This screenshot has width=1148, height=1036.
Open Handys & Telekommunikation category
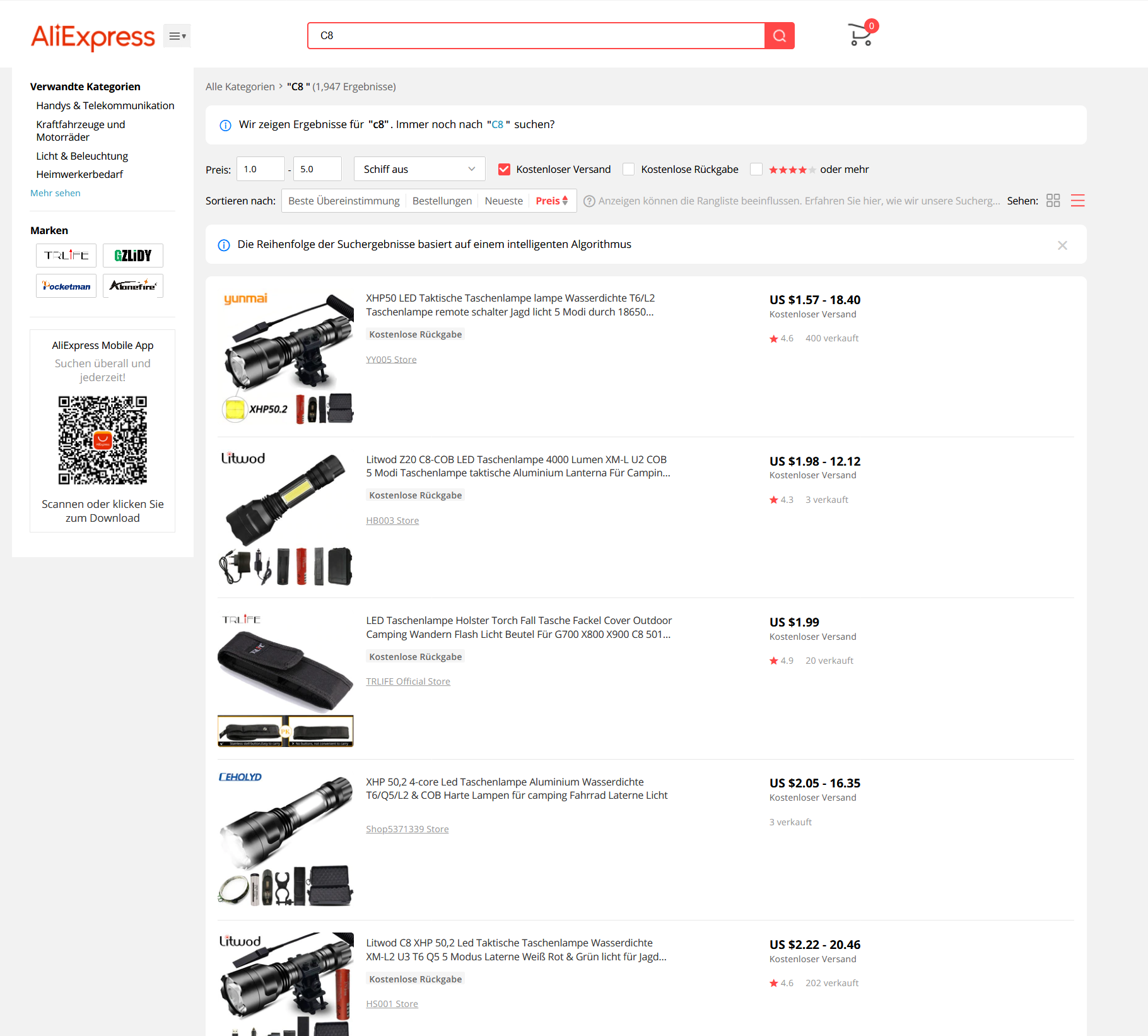coord(105,105)
